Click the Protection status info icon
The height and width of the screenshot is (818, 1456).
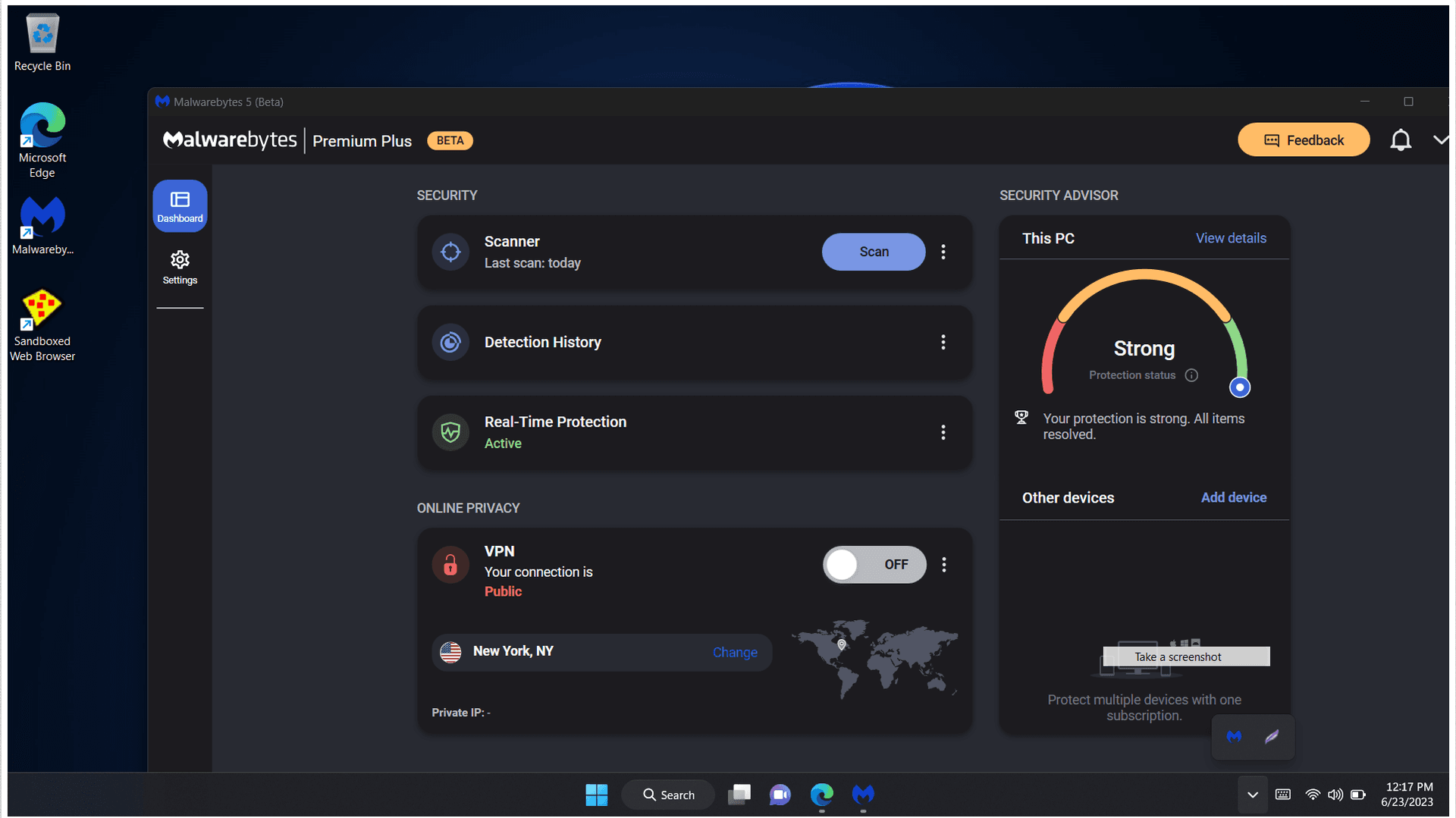1191,375
